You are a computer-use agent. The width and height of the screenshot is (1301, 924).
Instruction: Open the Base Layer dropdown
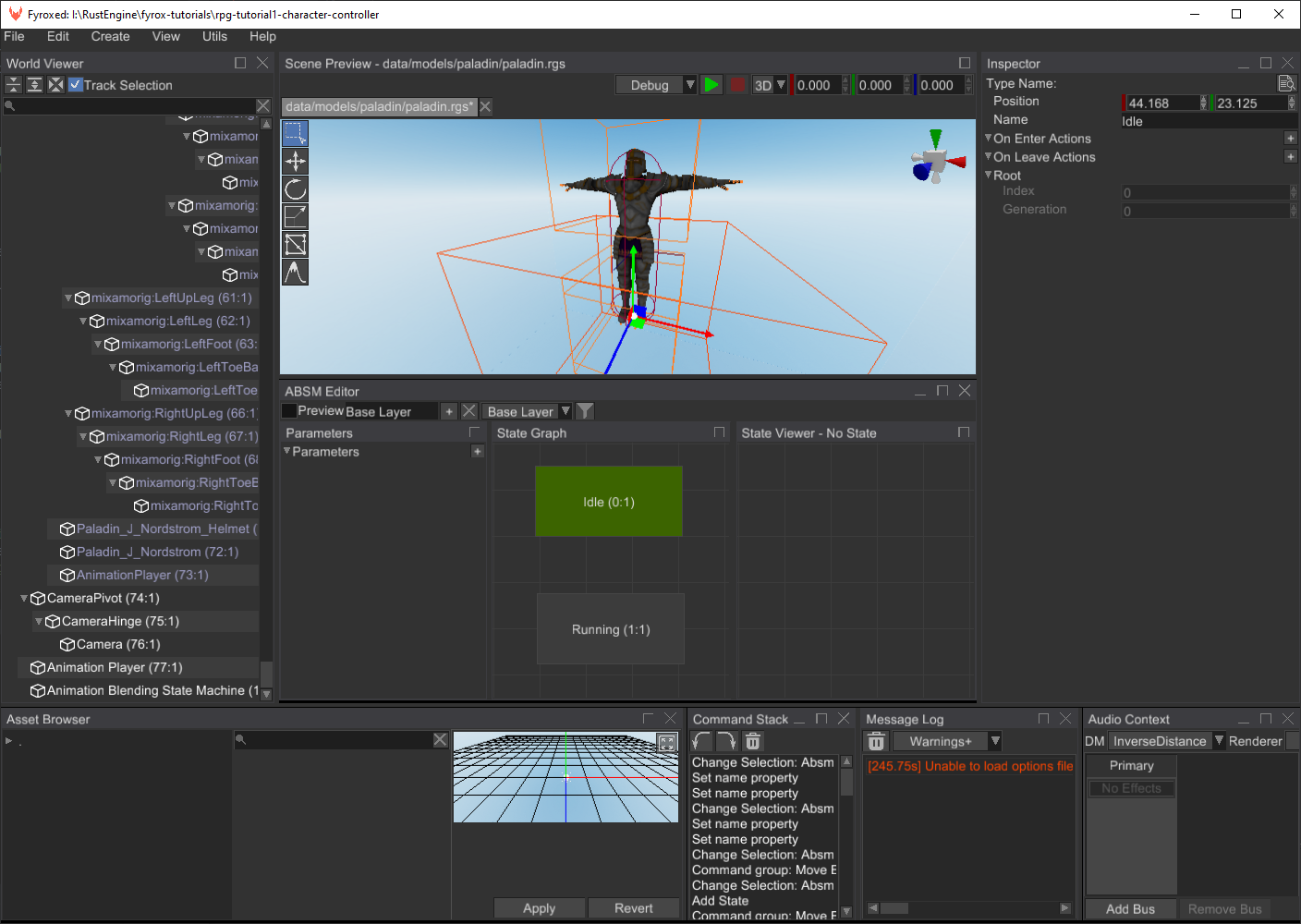528,411
